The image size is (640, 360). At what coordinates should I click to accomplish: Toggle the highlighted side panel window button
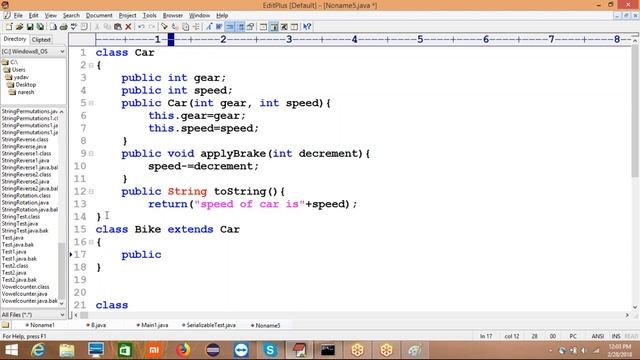pos(274,27)
